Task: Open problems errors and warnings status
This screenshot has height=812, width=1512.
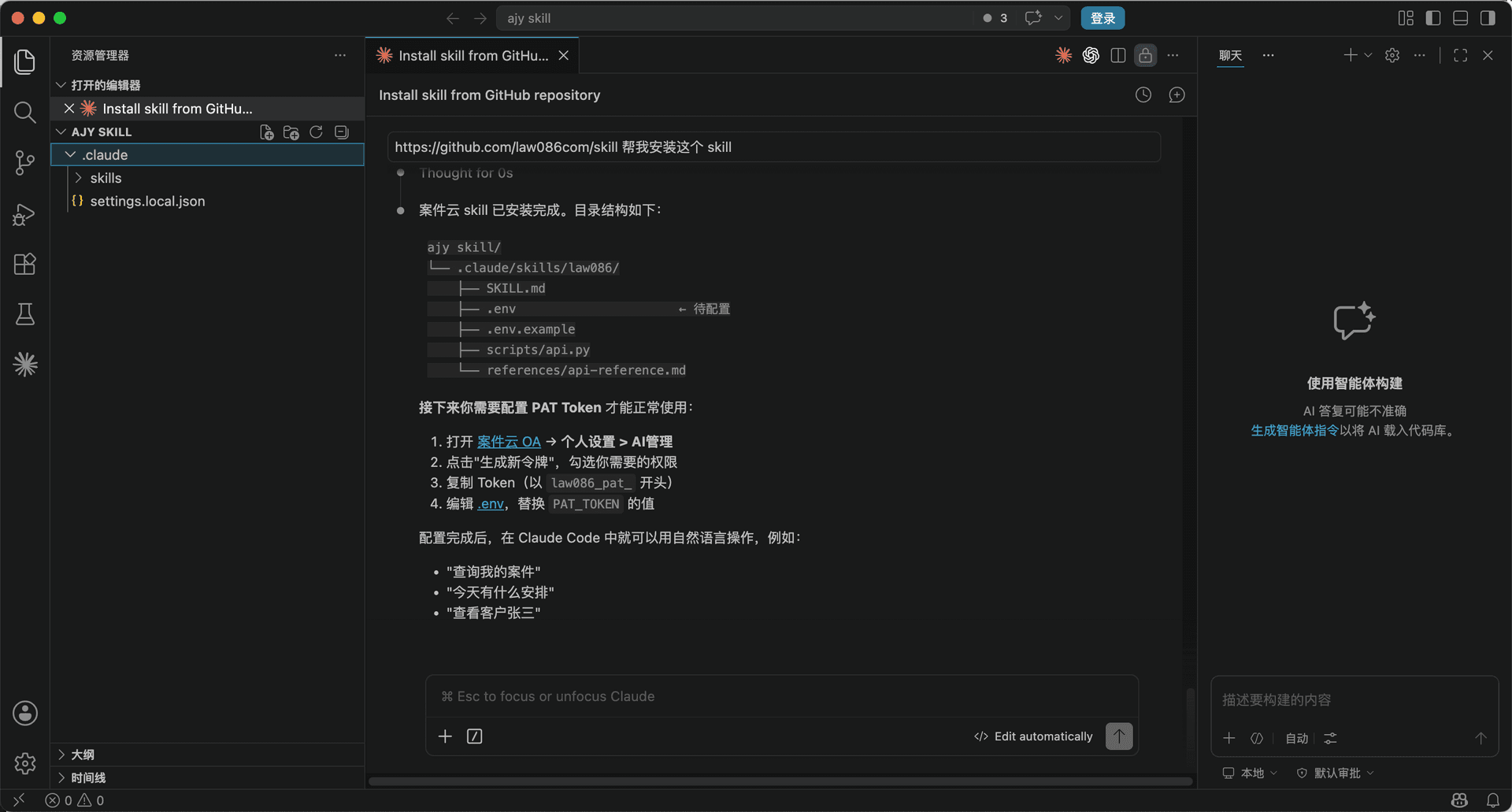Action: [75, 800]
